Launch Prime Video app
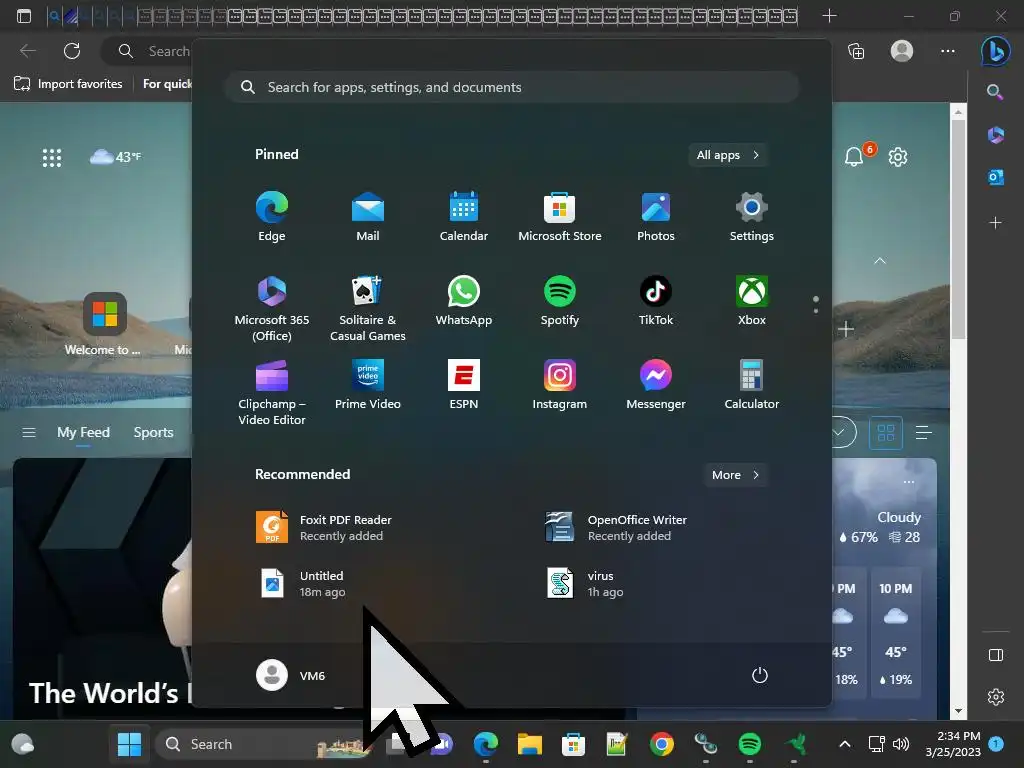This screenshot has width=1024, height=768. 368,385
